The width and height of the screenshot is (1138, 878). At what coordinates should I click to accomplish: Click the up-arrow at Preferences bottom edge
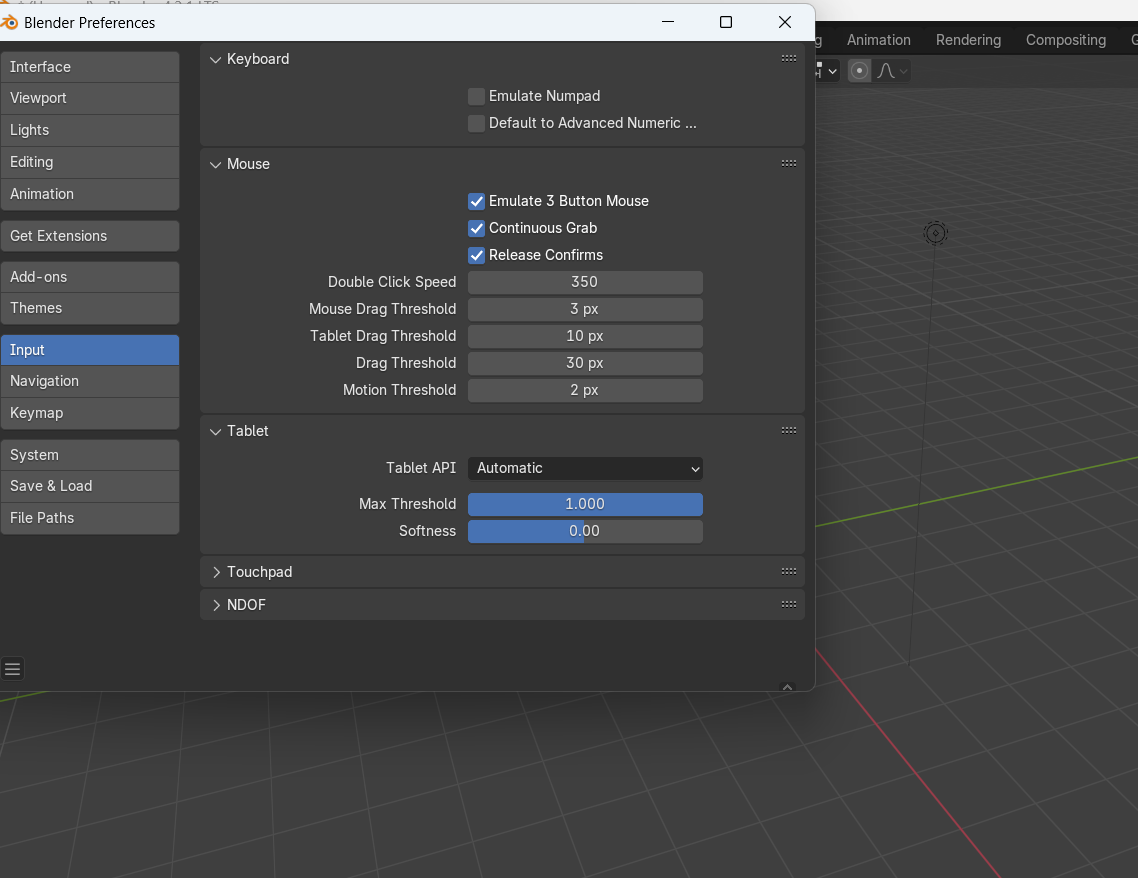787,686
